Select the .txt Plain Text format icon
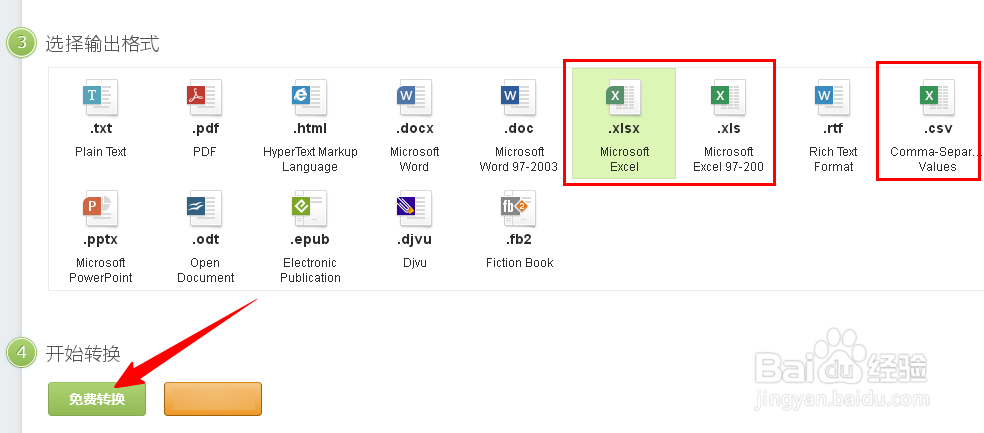The width and height of the screenshot is (984, 433). coord(100,96)
